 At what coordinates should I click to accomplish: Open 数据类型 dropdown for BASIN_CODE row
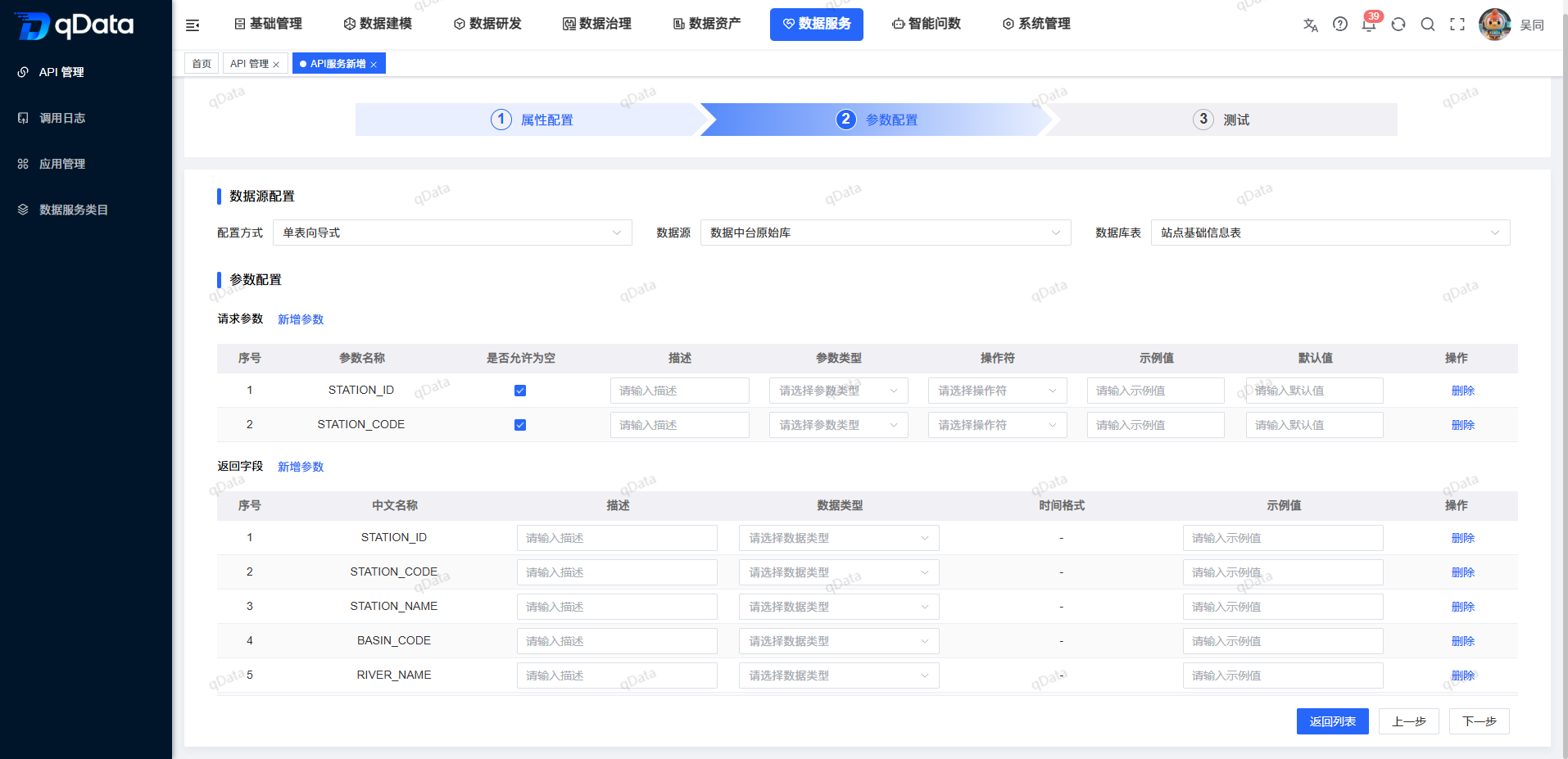coord(839,641)
